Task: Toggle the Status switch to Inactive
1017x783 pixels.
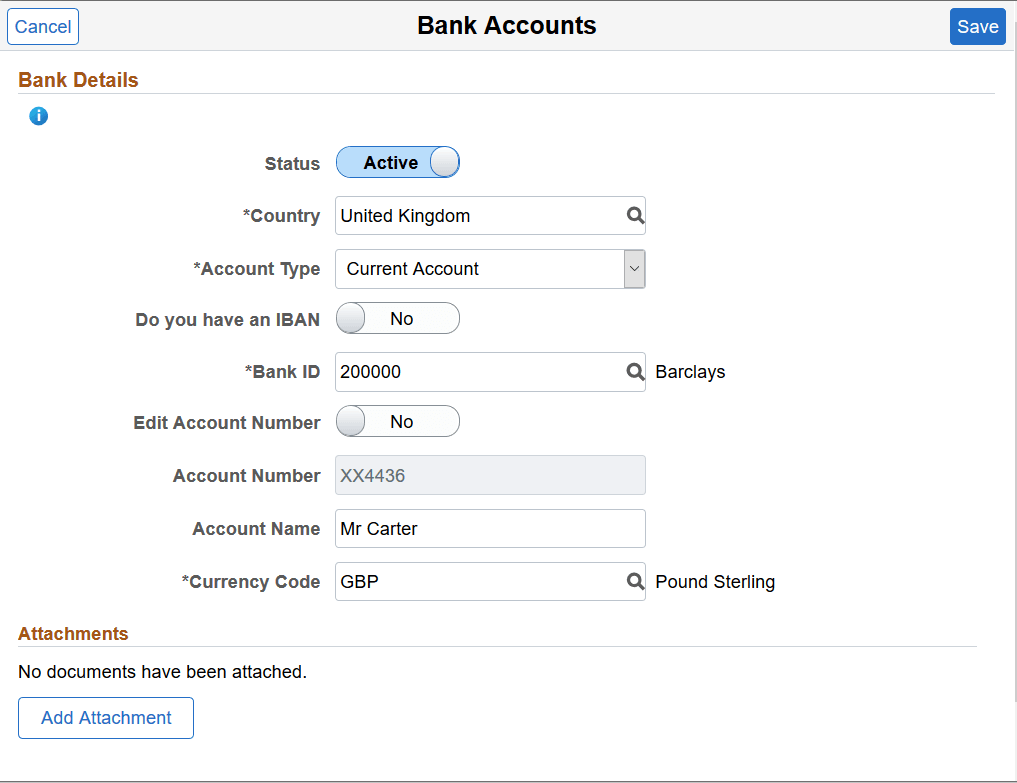Action: click(398, 162)
